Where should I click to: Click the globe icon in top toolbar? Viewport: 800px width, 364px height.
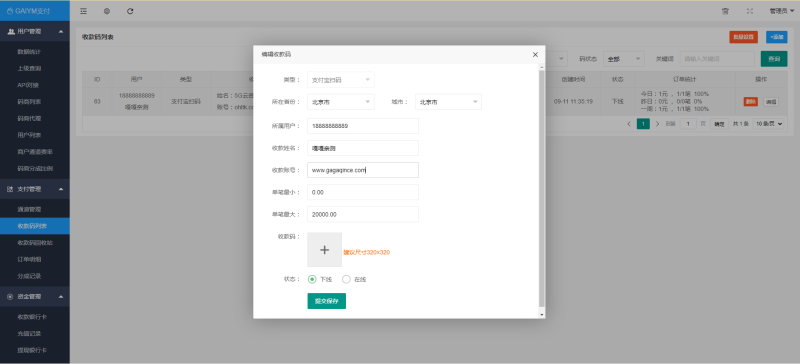107,11
